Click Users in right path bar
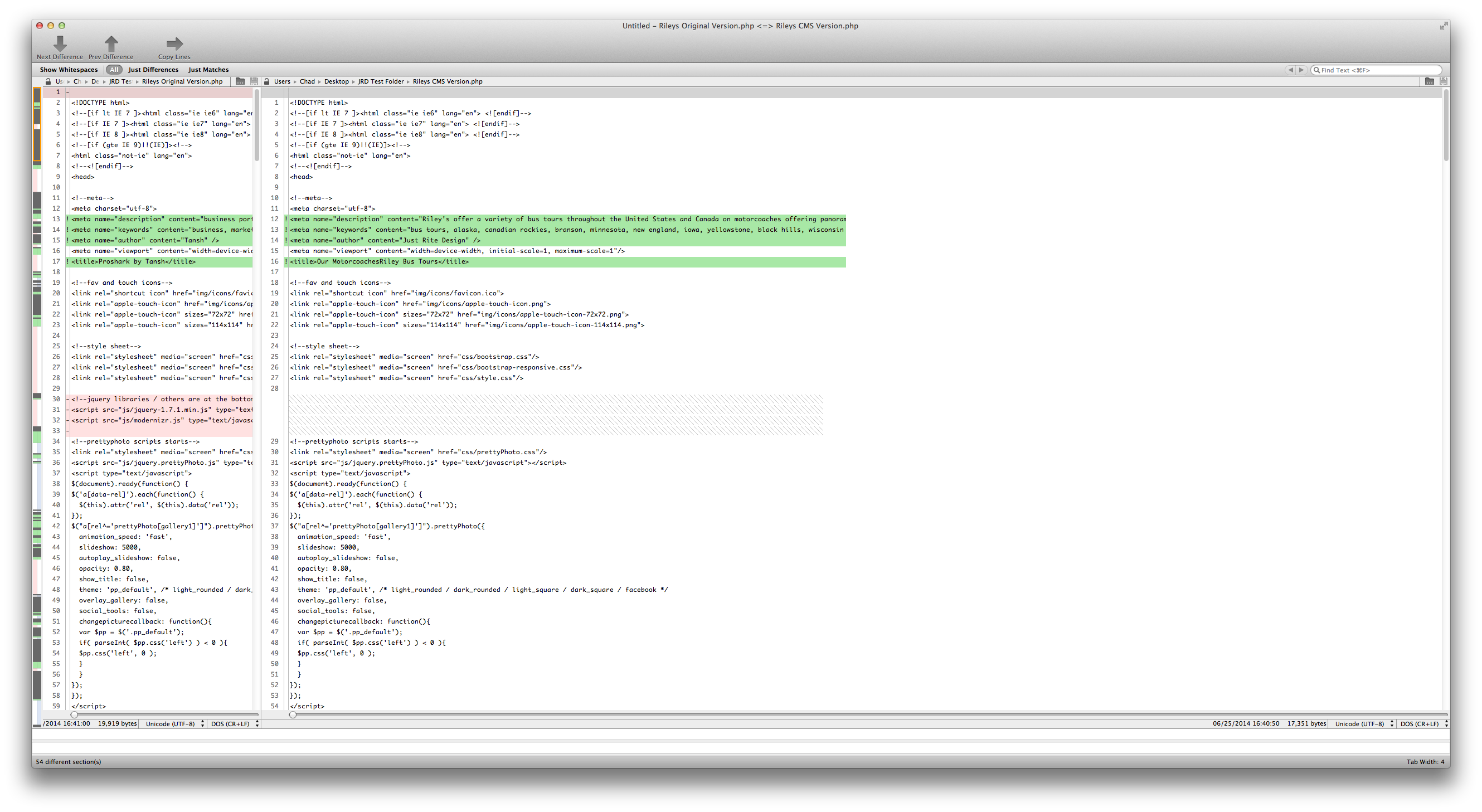 pyautogui.click(x=282, y=82)
